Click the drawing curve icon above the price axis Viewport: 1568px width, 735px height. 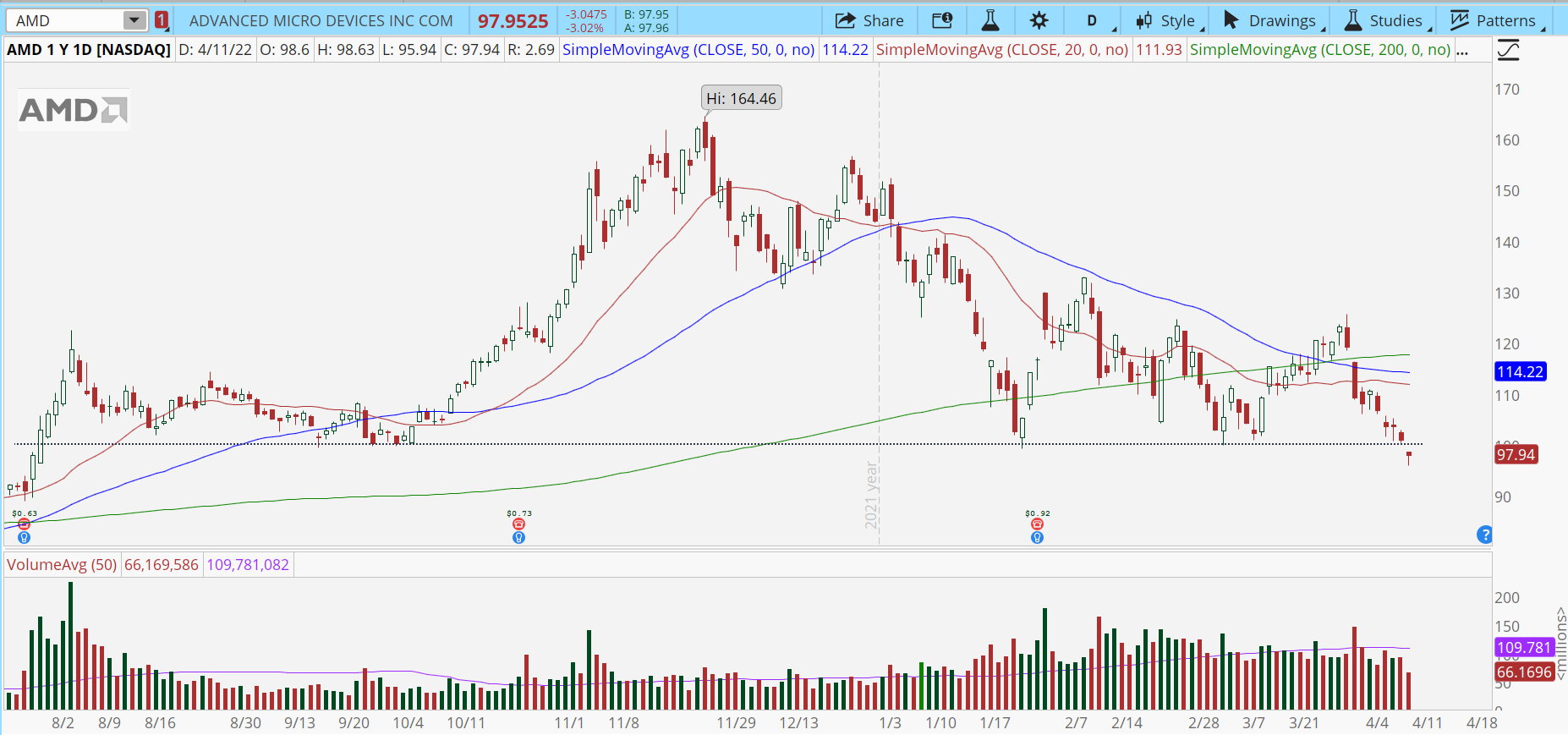pyautogui.click(x=1508, y=51)
